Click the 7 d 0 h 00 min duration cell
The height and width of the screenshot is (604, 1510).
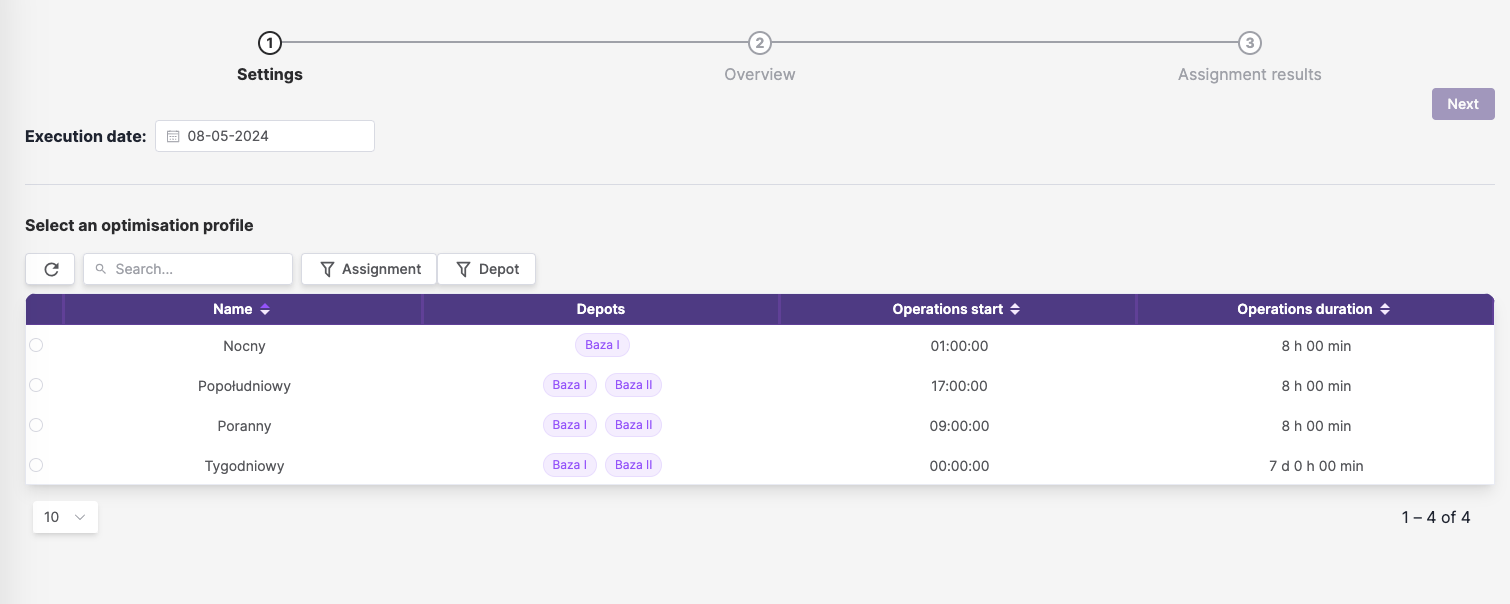click(1316, 466)
